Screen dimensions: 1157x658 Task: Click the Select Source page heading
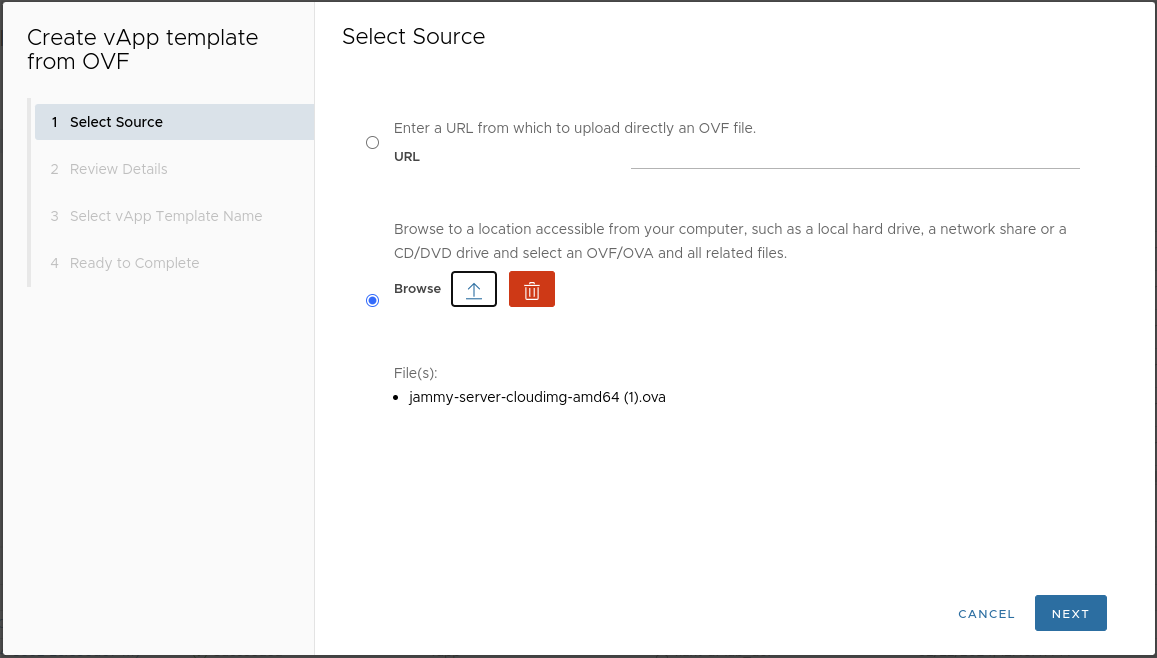[x=413, y=37]
